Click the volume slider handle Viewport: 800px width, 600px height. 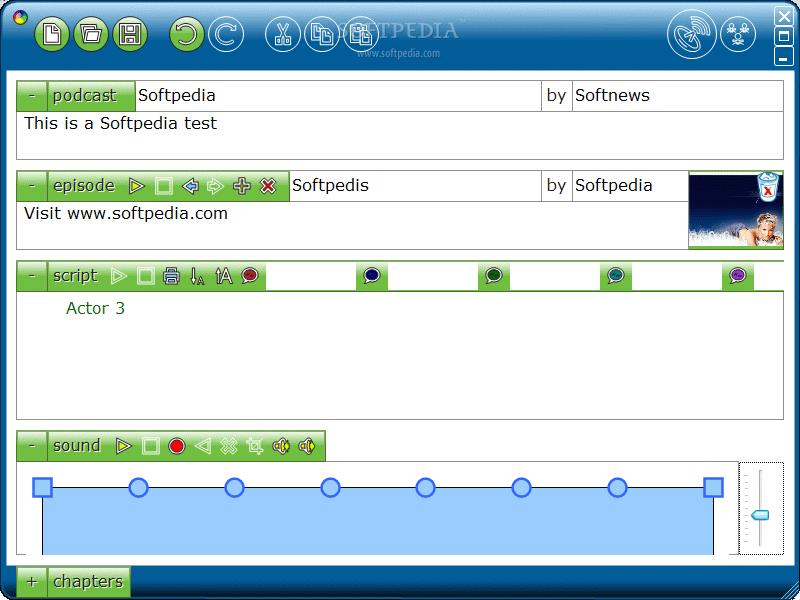point(760,515)
